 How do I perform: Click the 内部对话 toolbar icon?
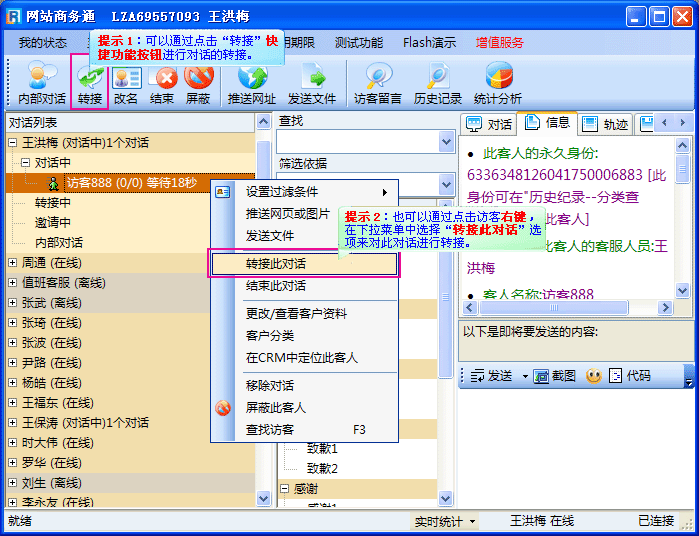[x=42, y=84]
